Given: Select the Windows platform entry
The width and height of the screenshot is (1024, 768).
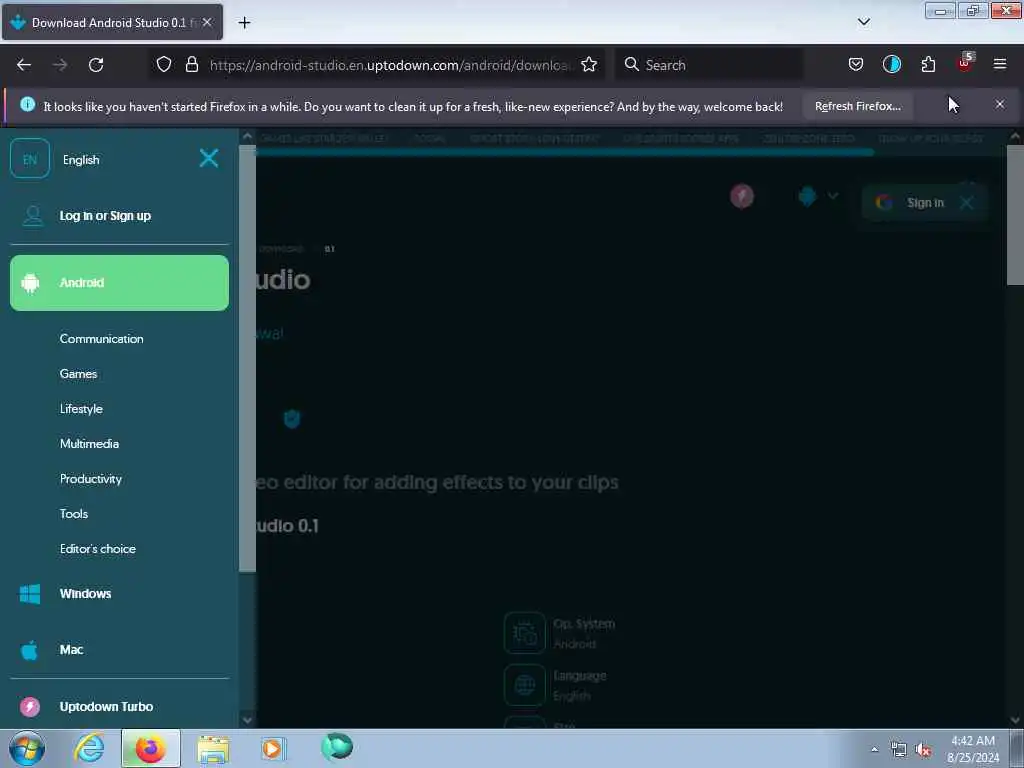Looking at the screenshot, I should point(86,594).
